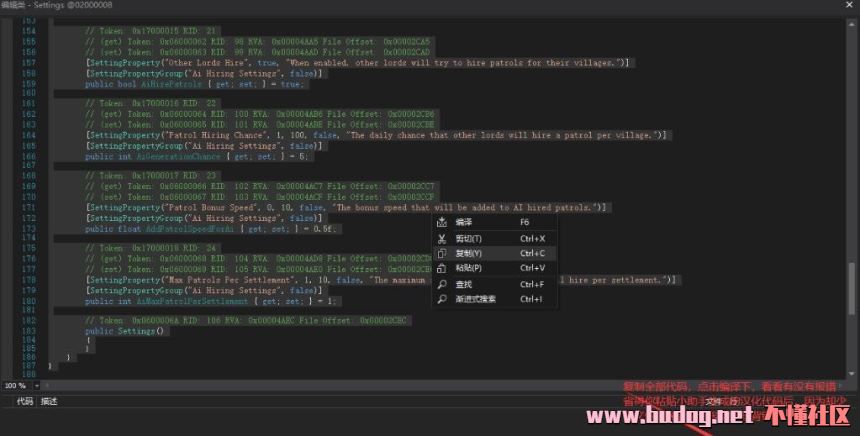Click the Cut scissors icon in context menu

[x=441, y=238]
